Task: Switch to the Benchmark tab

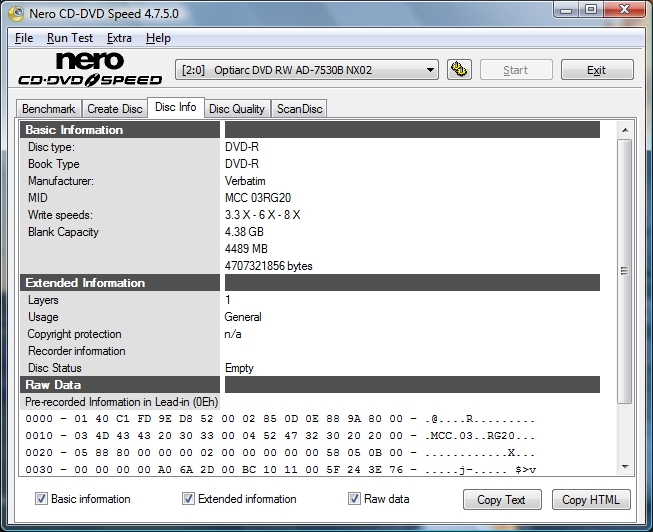Action: coord(49,109)
